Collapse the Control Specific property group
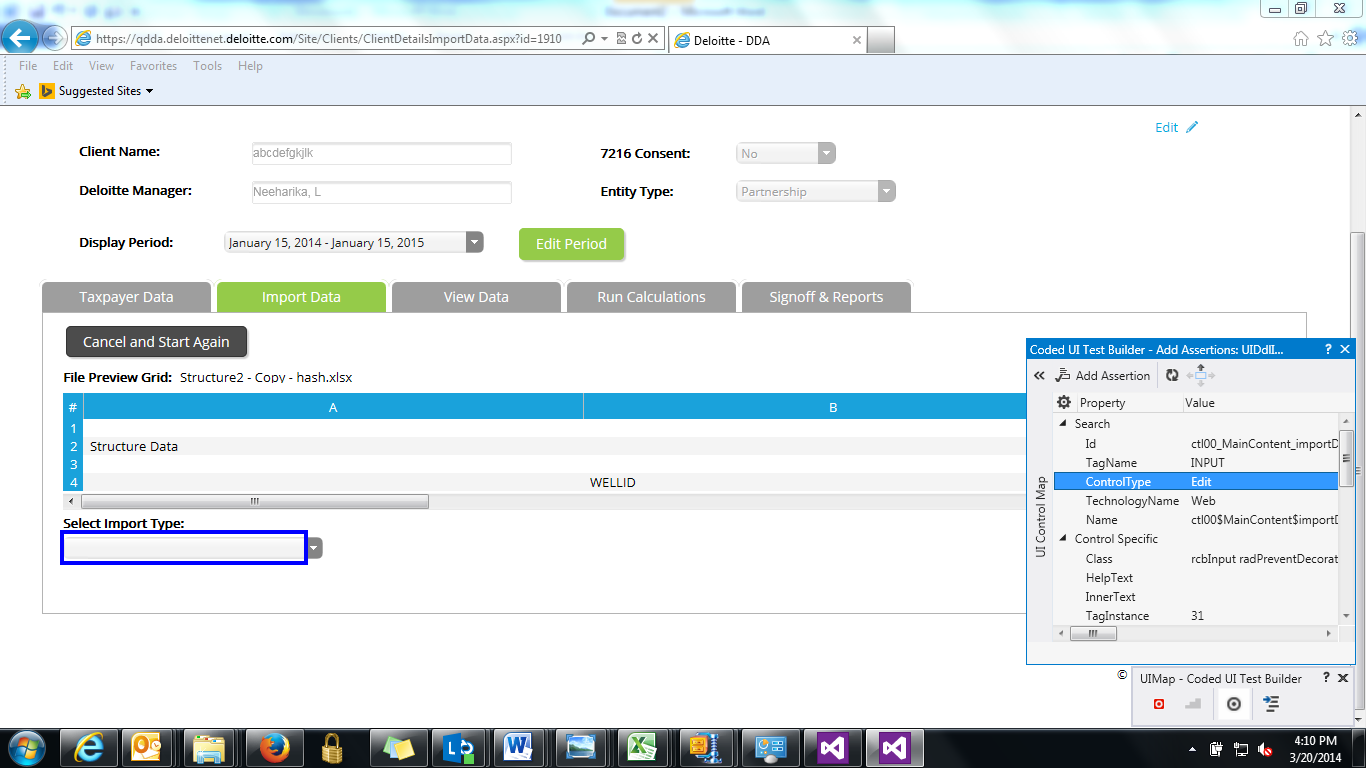This screenshot has height=768, width=1366. (x=1062, y=539)
